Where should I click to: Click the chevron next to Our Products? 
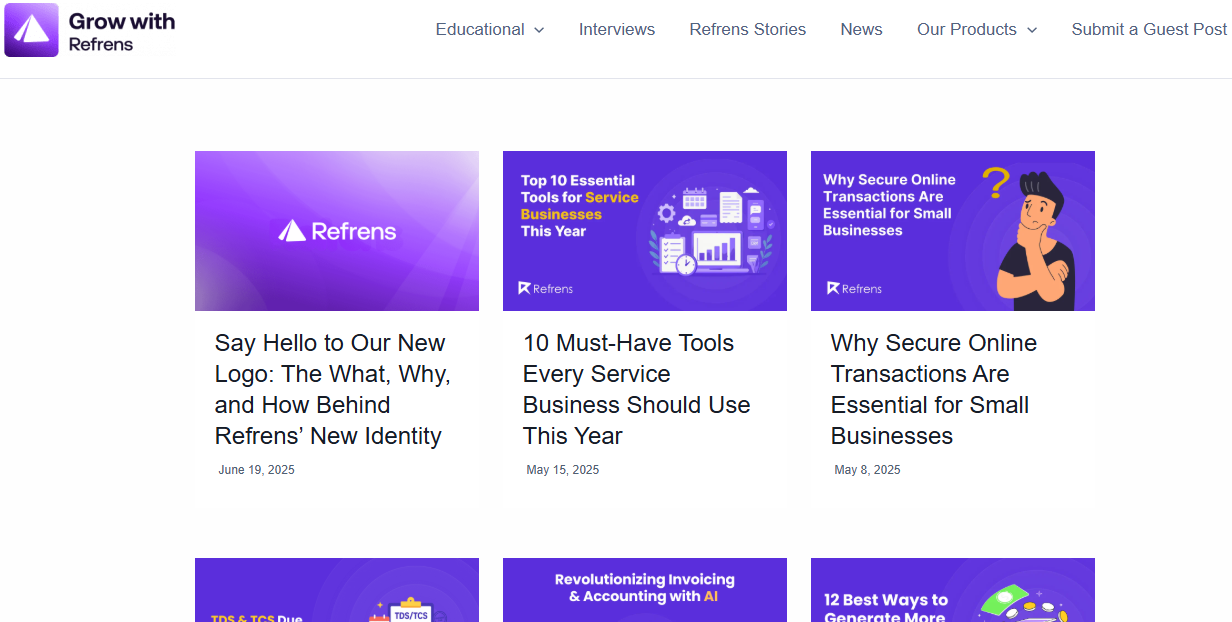(x=1033, y=30)
